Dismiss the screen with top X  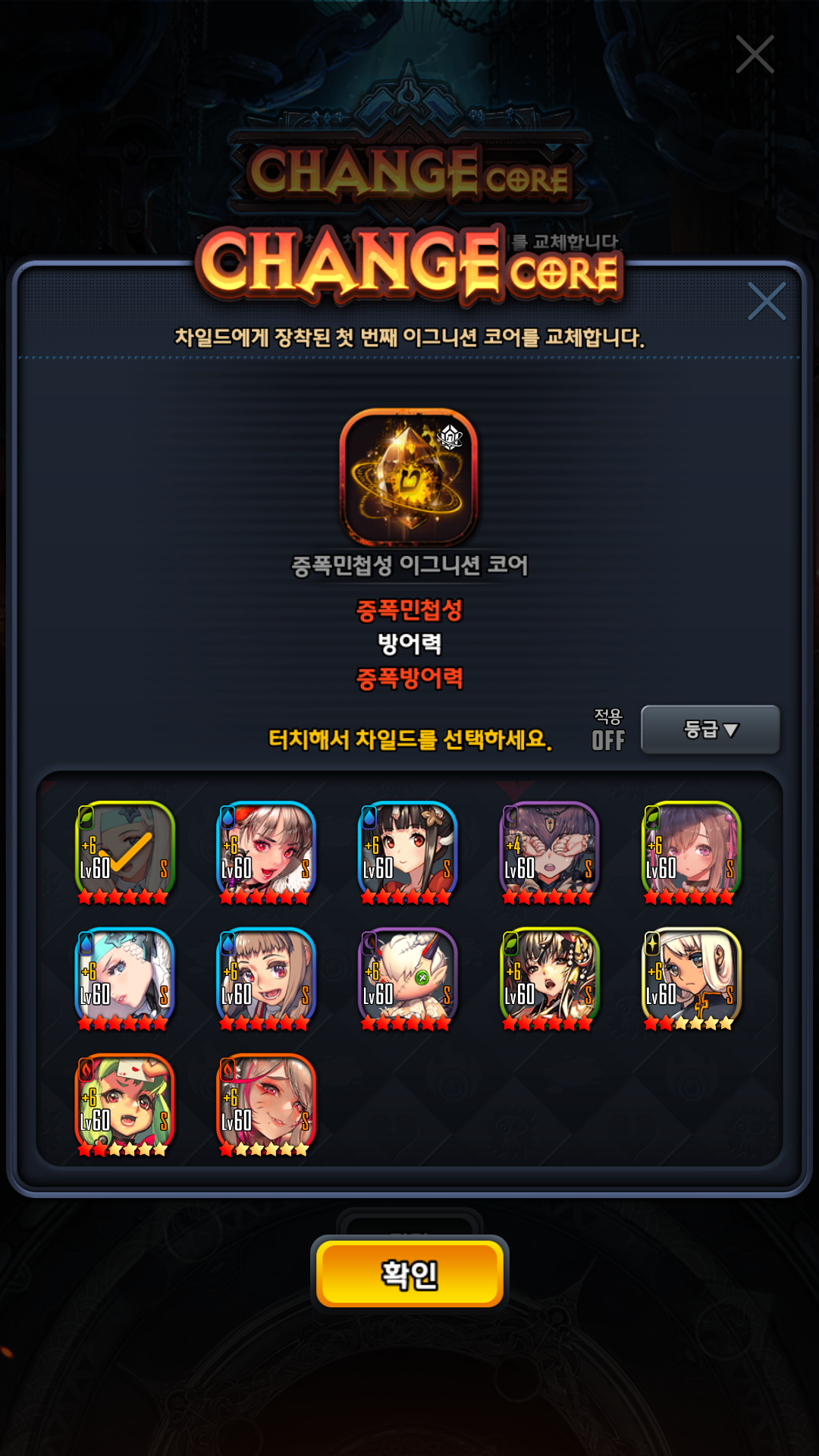click(755, 54)
